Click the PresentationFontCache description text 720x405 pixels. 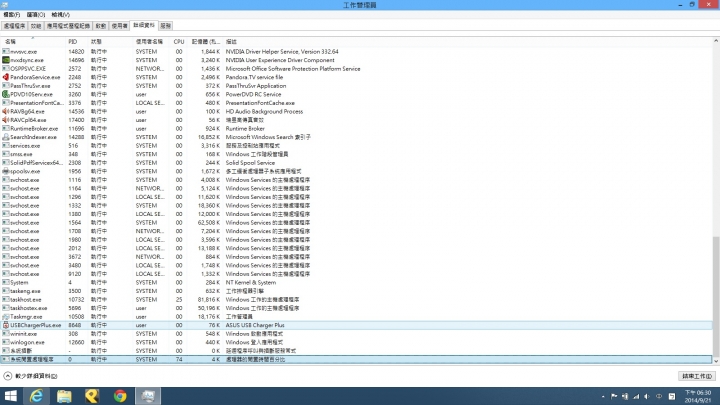[260, 103]
